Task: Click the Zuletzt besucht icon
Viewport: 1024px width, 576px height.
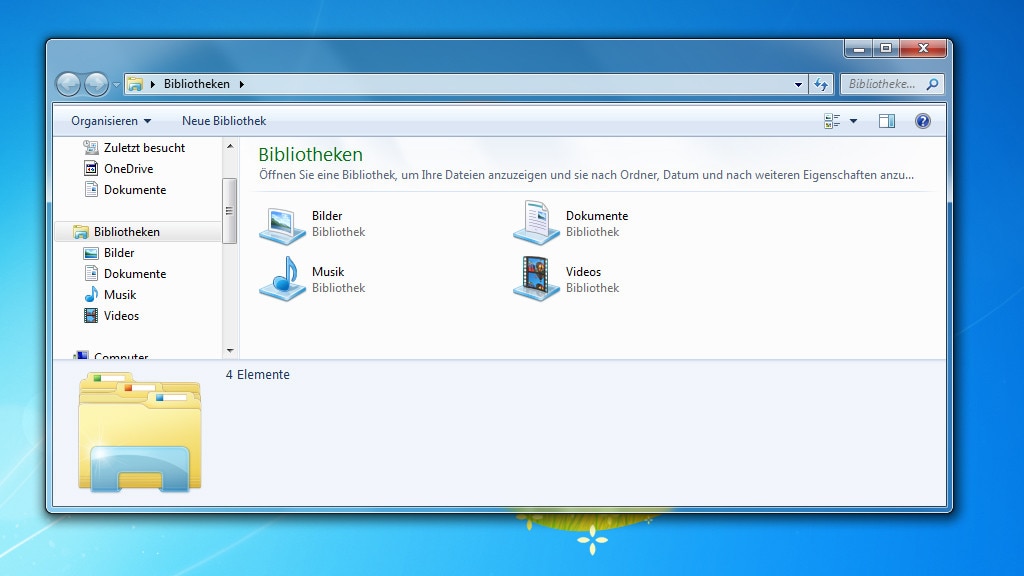Action: pos(91,148)
